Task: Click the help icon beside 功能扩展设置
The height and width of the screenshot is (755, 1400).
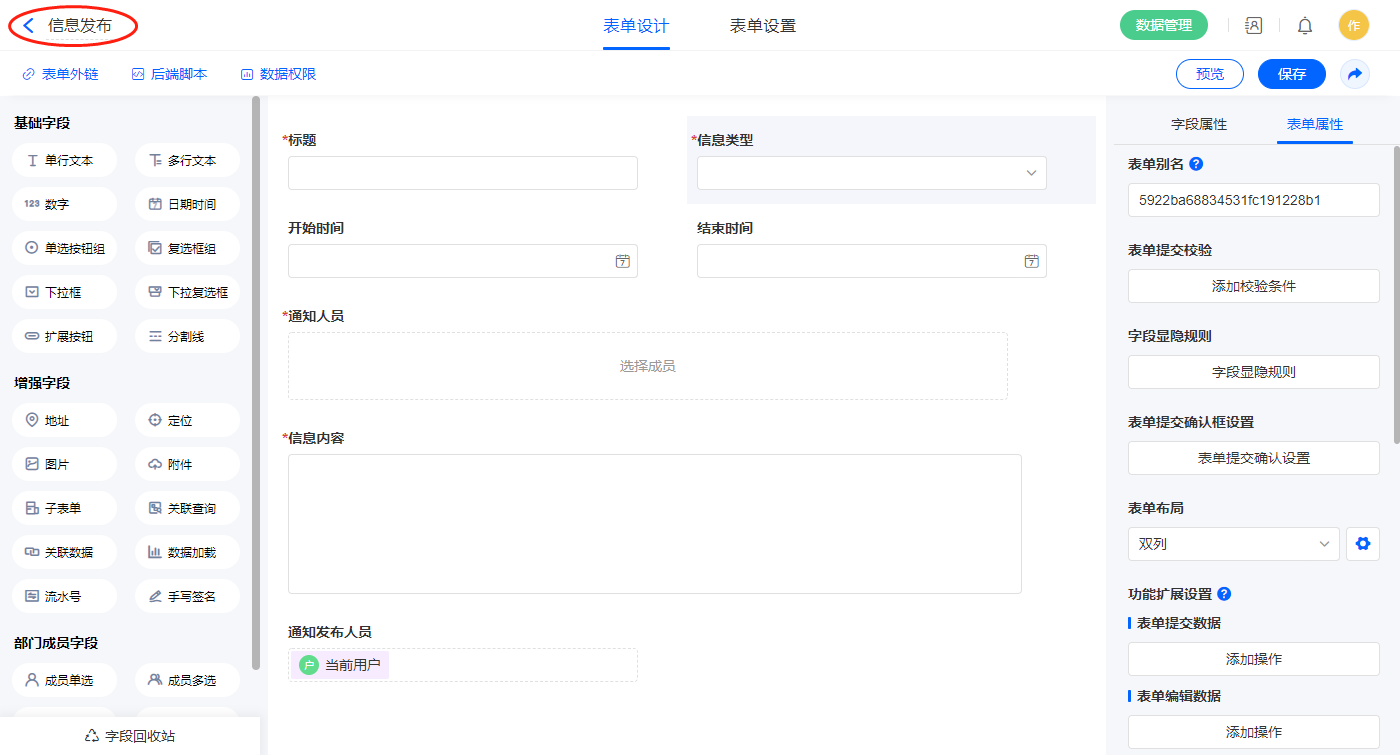Action: 1224,594
